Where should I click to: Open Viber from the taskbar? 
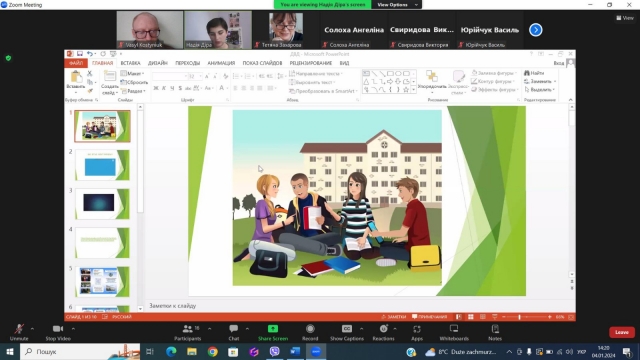(274, 351)
